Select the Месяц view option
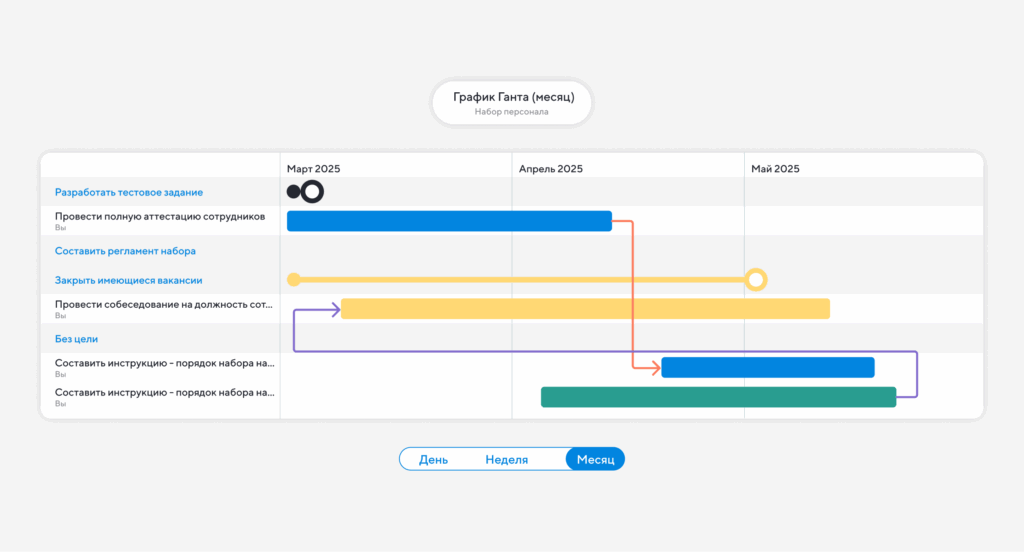This screenshot has height=552, width=1024. [595, 459]
